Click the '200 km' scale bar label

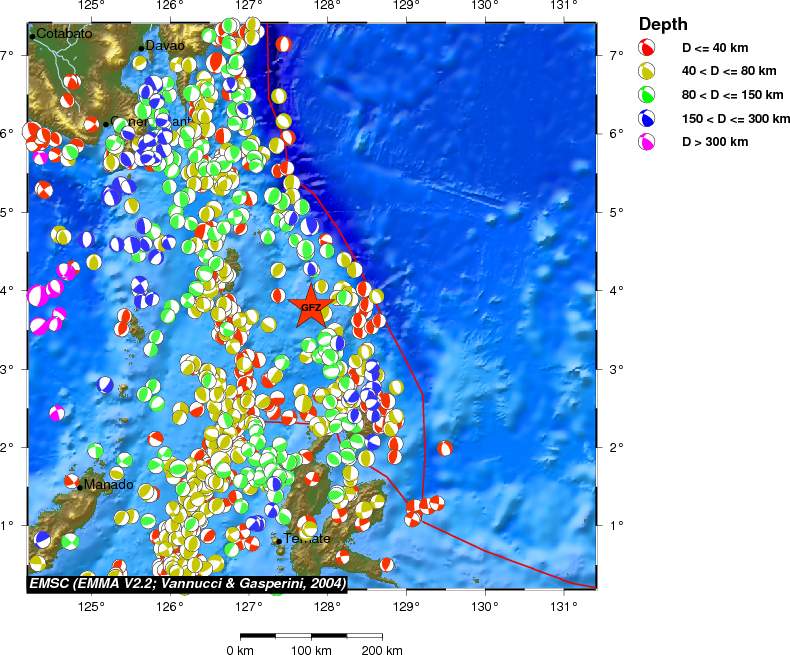(382, 650)
